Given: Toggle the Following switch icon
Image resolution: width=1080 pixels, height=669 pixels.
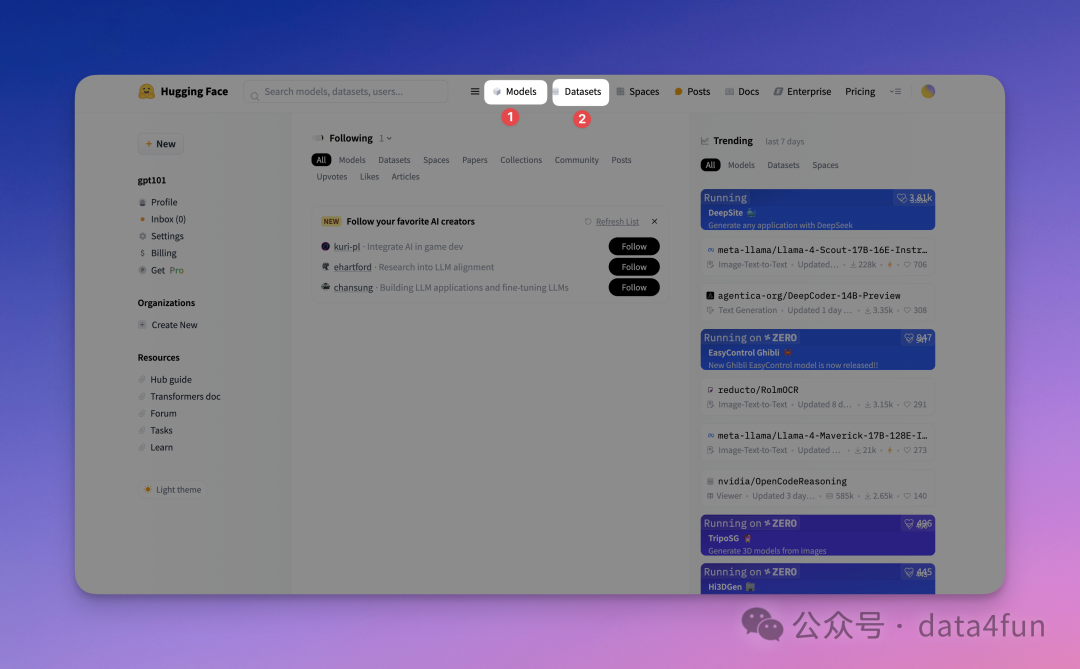Looking at the screenshot, I should pyautogui.click(x=318, y=138).
